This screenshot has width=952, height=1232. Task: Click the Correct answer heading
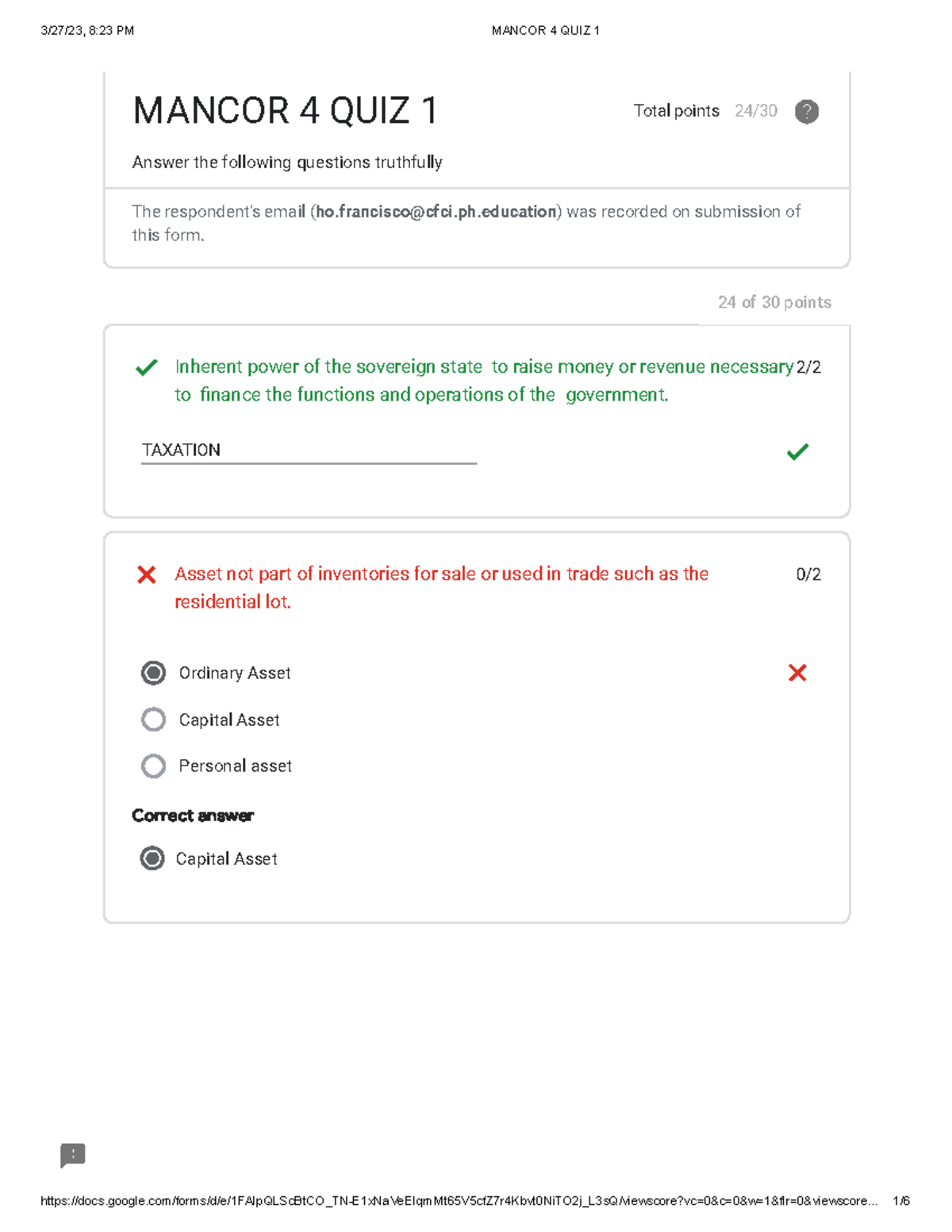pyautogui.click(x=193, y=816)
